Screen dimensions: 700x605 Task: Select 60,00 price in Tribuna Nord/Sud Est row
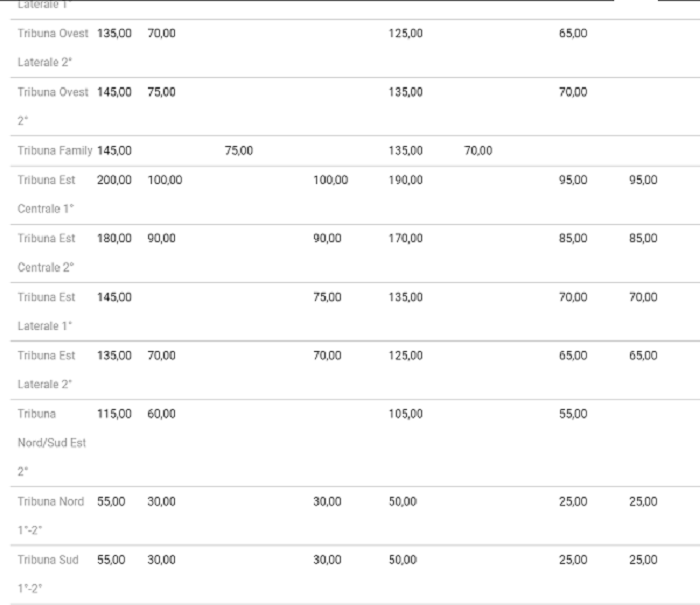click(x=161, y=413)
